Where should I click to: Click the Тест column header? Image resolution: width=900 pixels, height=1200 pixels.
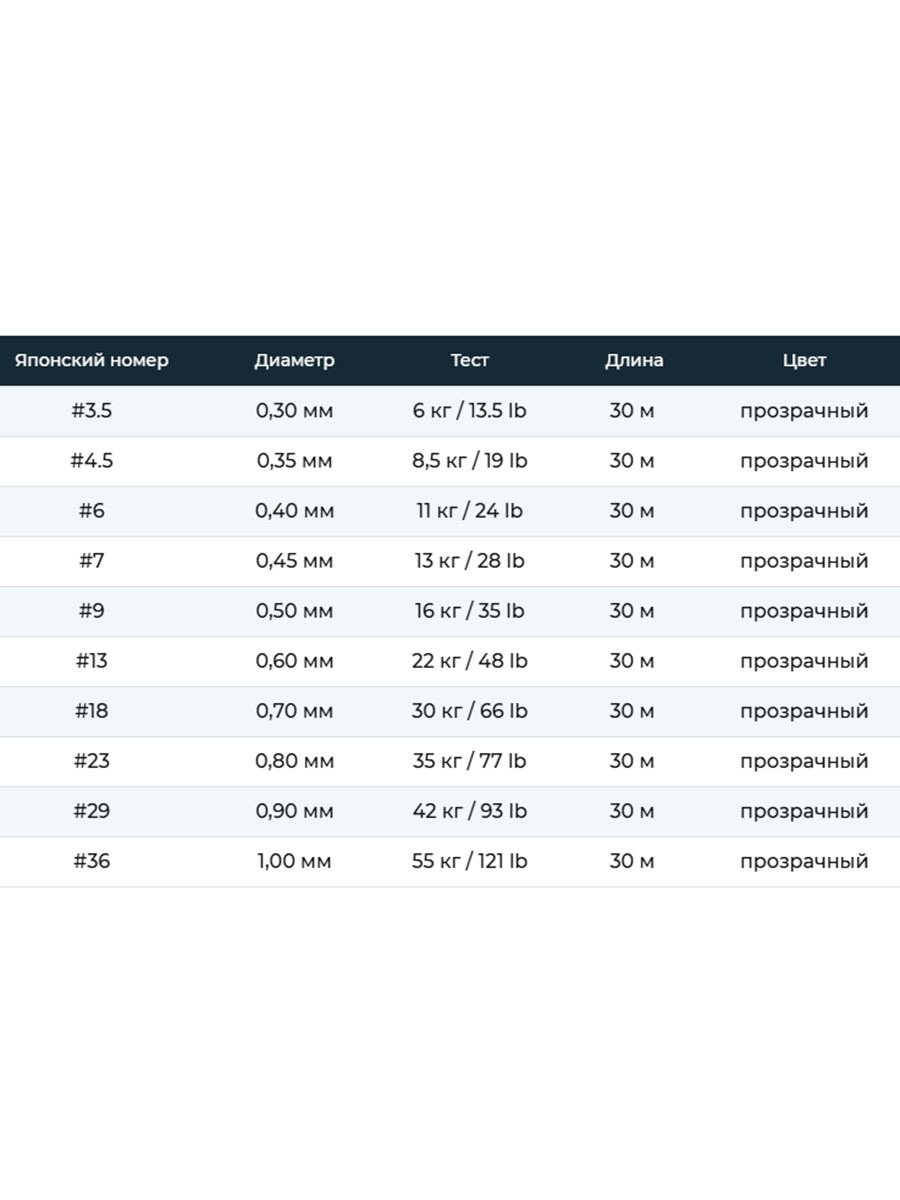pos(470,360)
